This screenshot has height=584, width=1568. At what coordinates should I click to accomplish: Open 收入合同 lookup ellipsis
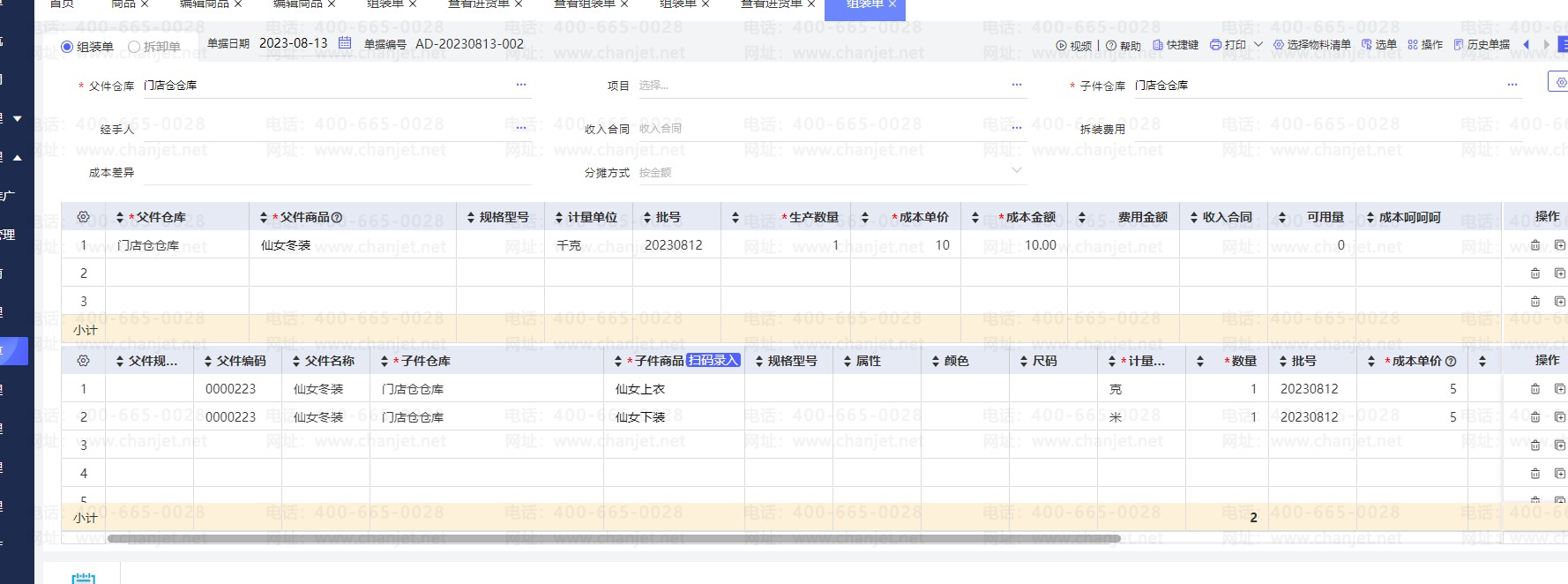(x=1017, y=128)
